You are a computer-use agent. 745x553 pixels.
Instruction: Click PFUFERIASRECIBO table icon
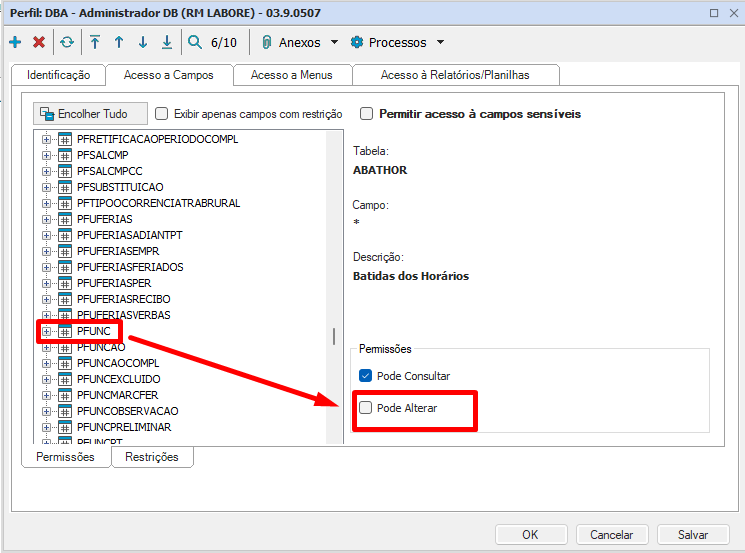point(65,299)
